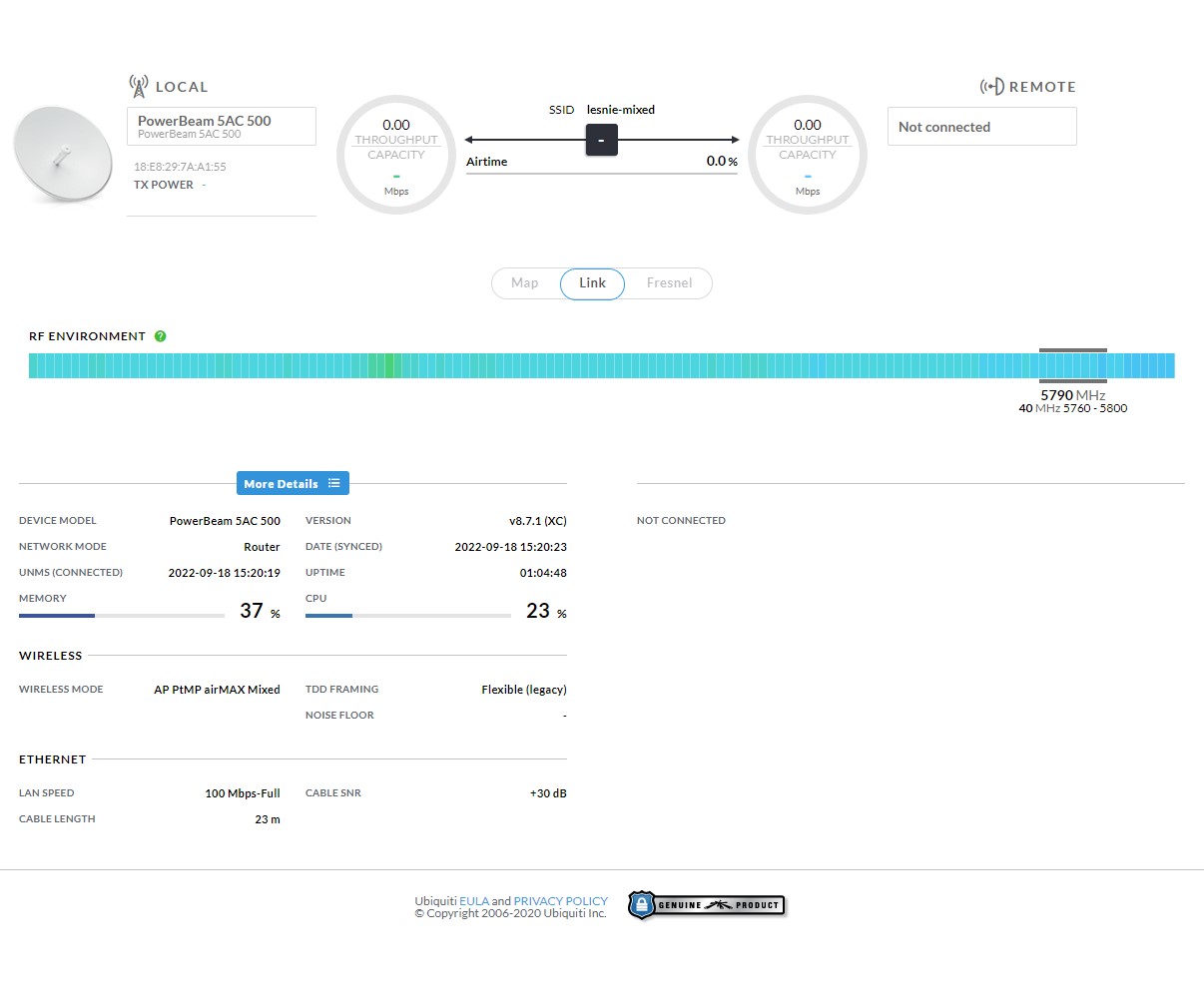Click the CPU 23 % value
1204x1005 pixels.
(x=546, y=611)
